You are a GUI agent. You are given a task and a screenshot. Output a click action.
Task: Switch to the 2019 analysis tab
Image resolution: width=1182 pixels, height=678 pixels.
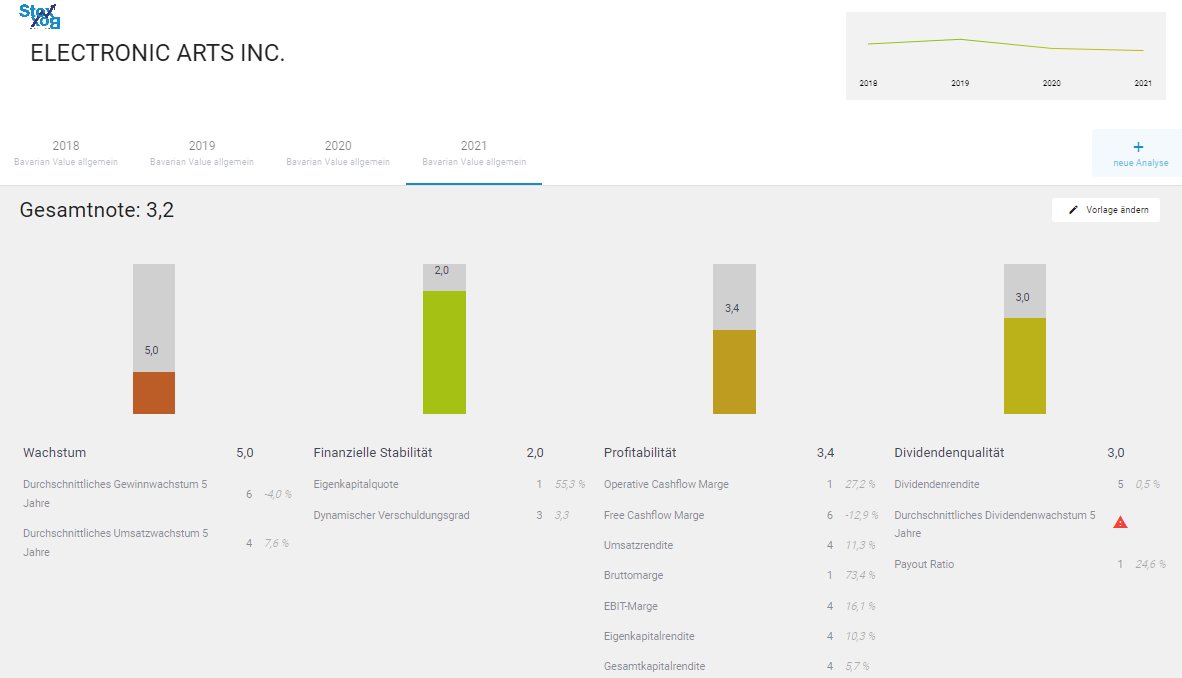(x=202, y=152)
